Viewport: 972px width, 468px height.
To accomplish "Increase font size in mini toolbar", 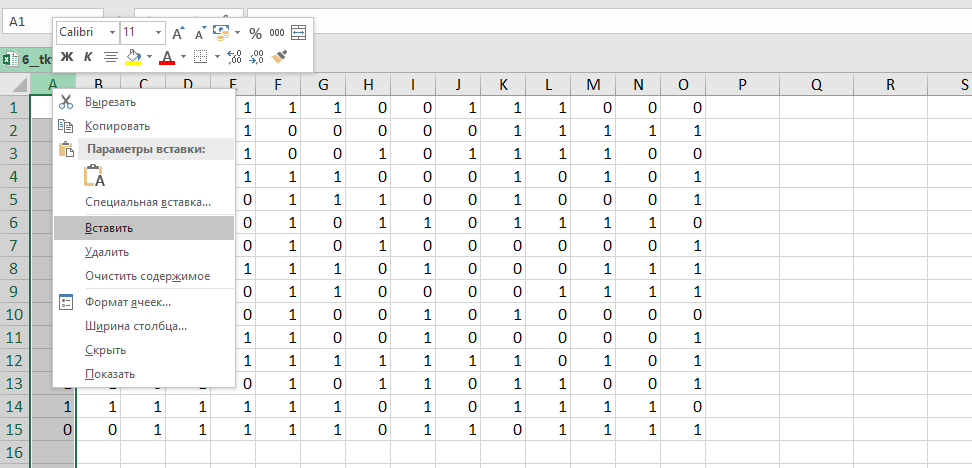I will pyautogui.click(x=177, y=33).
